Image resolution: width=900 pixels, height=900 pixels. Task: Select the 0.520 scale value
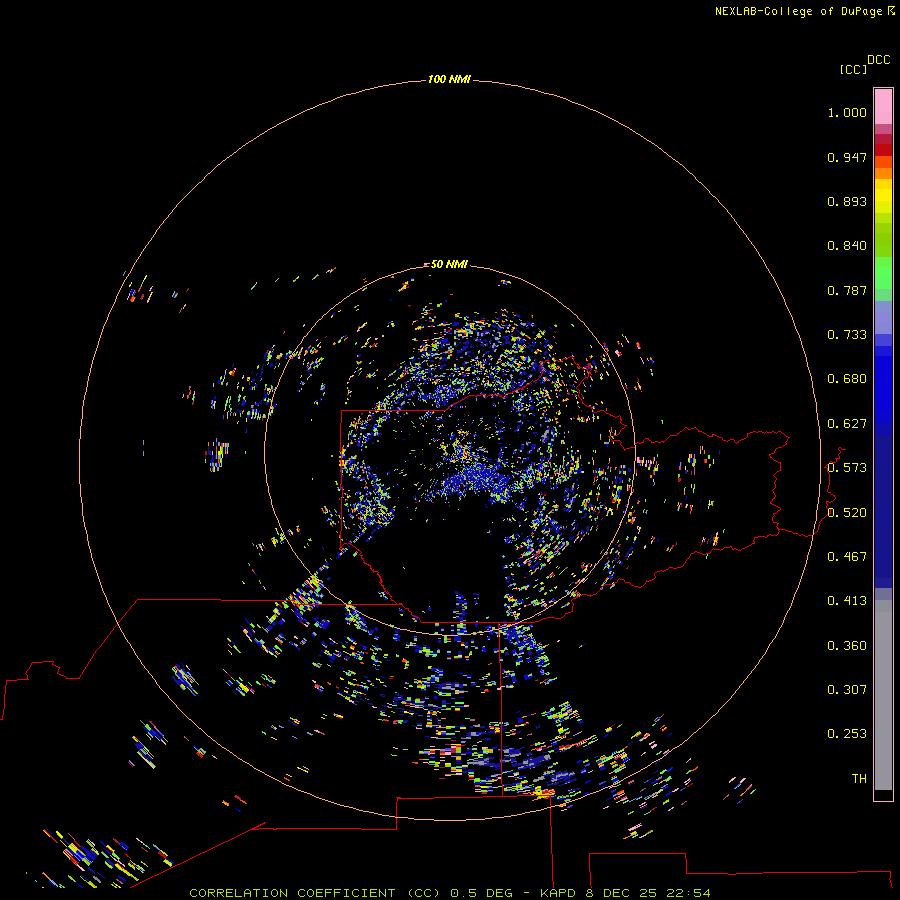[847, 513]
